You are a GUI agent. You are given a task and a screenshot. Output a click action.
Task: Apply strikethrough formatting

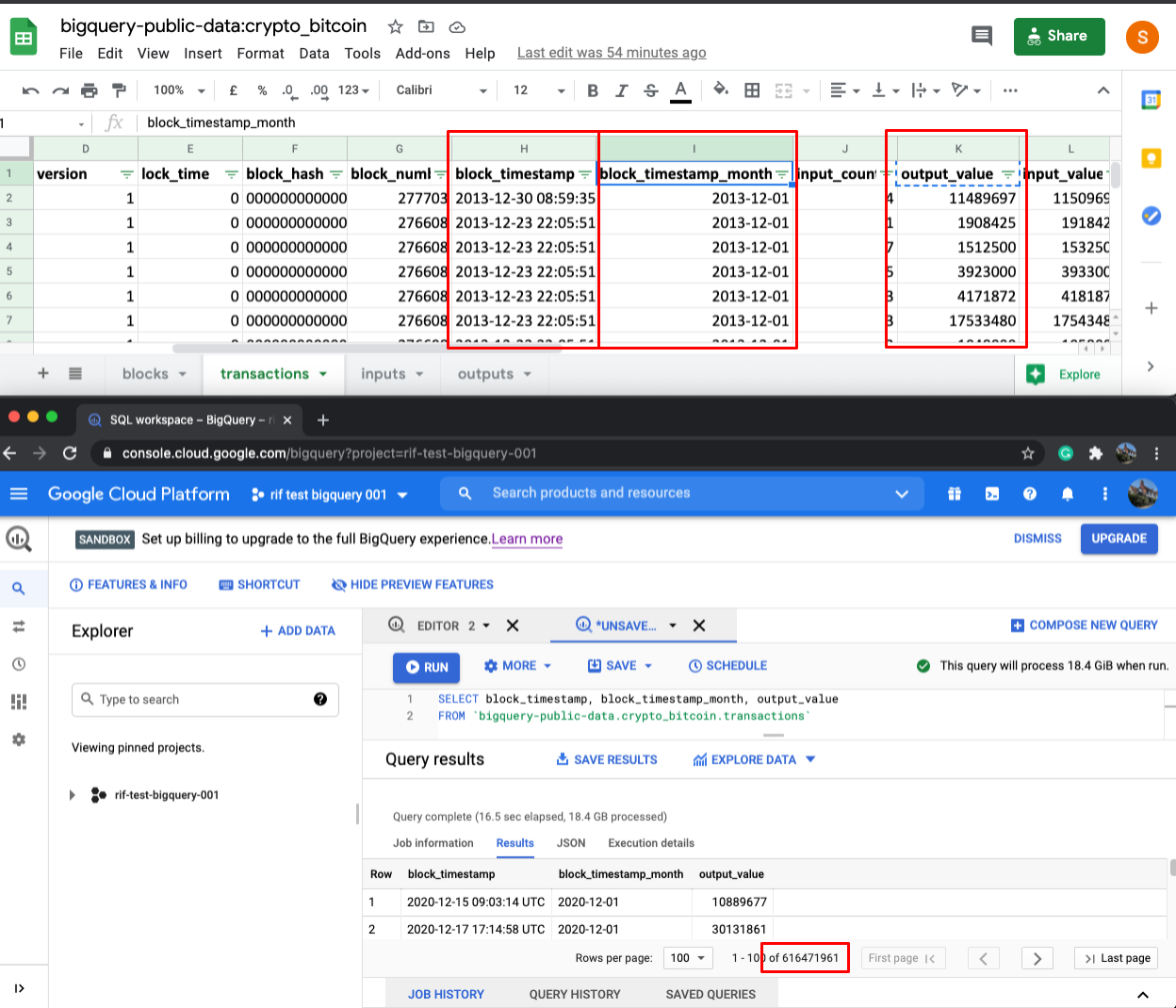(x=651, y=90)
